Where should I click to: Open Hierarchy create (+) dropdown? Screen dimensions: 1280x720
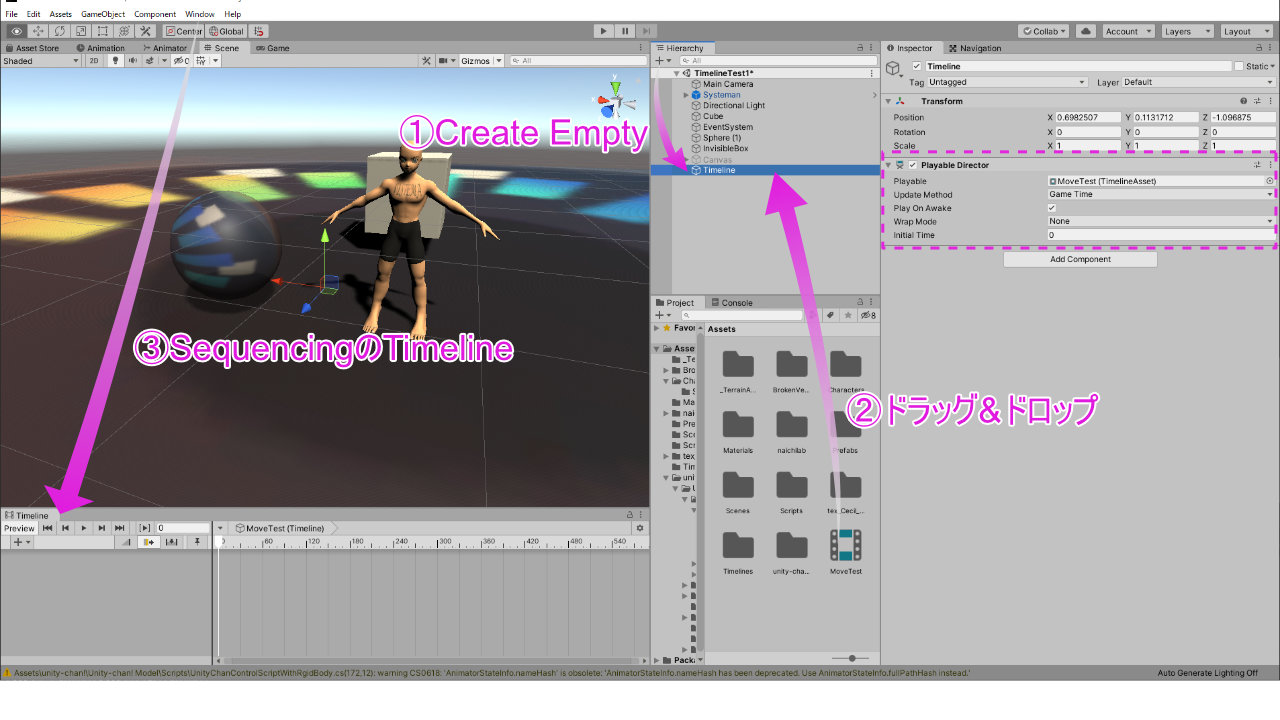[663, 61]
